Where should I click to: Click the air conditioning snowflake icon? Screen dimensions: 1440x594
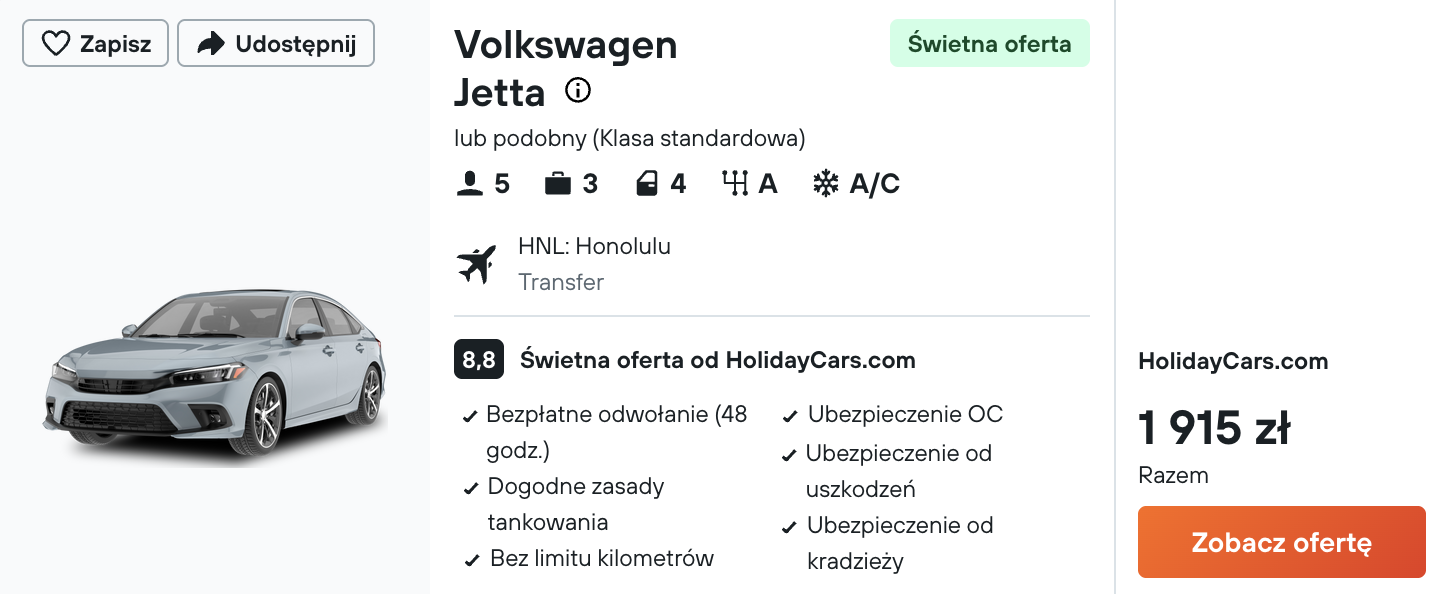pos(826,184)
